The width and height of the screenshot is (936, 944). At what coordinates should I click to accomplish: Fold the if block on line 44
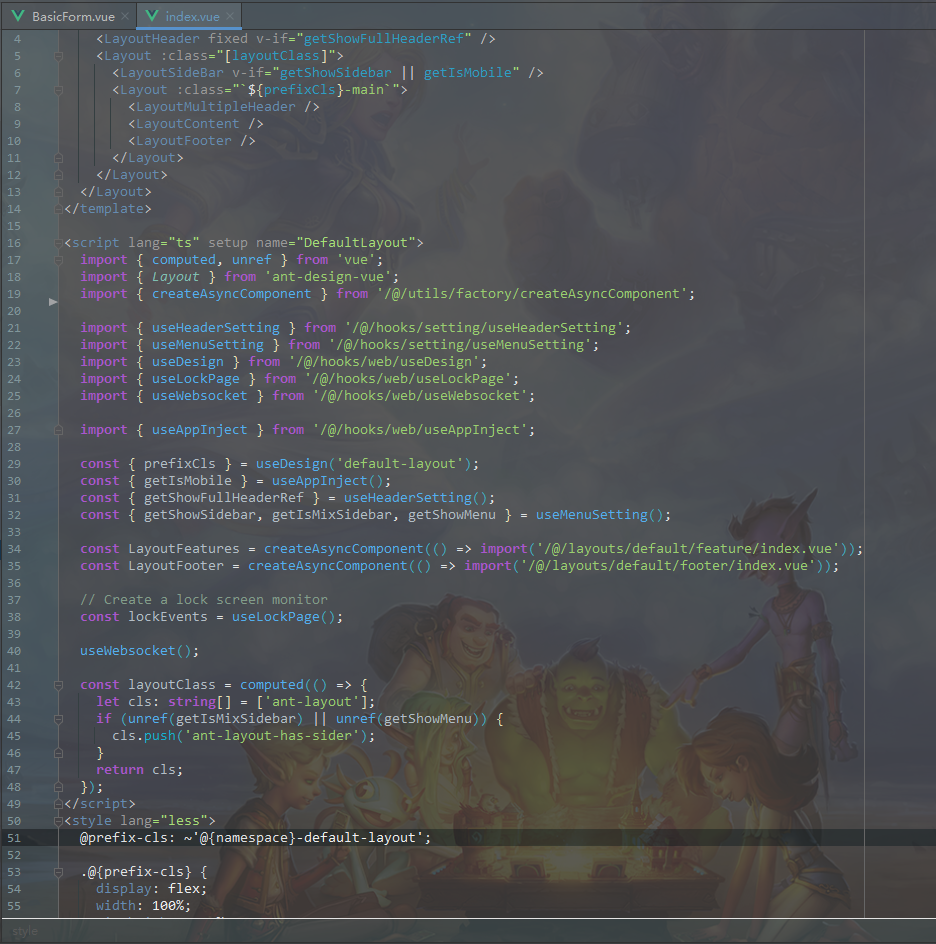pos(58,719)
